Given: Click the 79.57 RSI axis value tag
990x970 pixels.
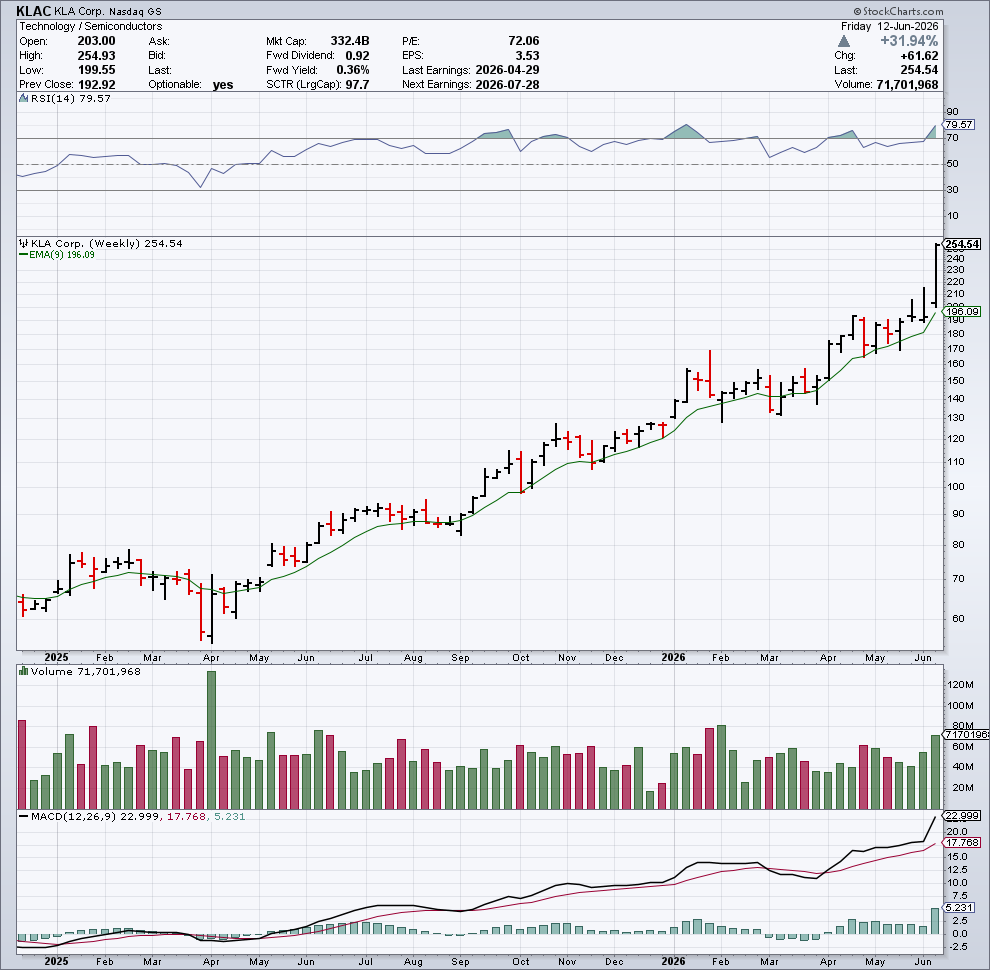Looking at the screenshot, I should click(958, 125).
